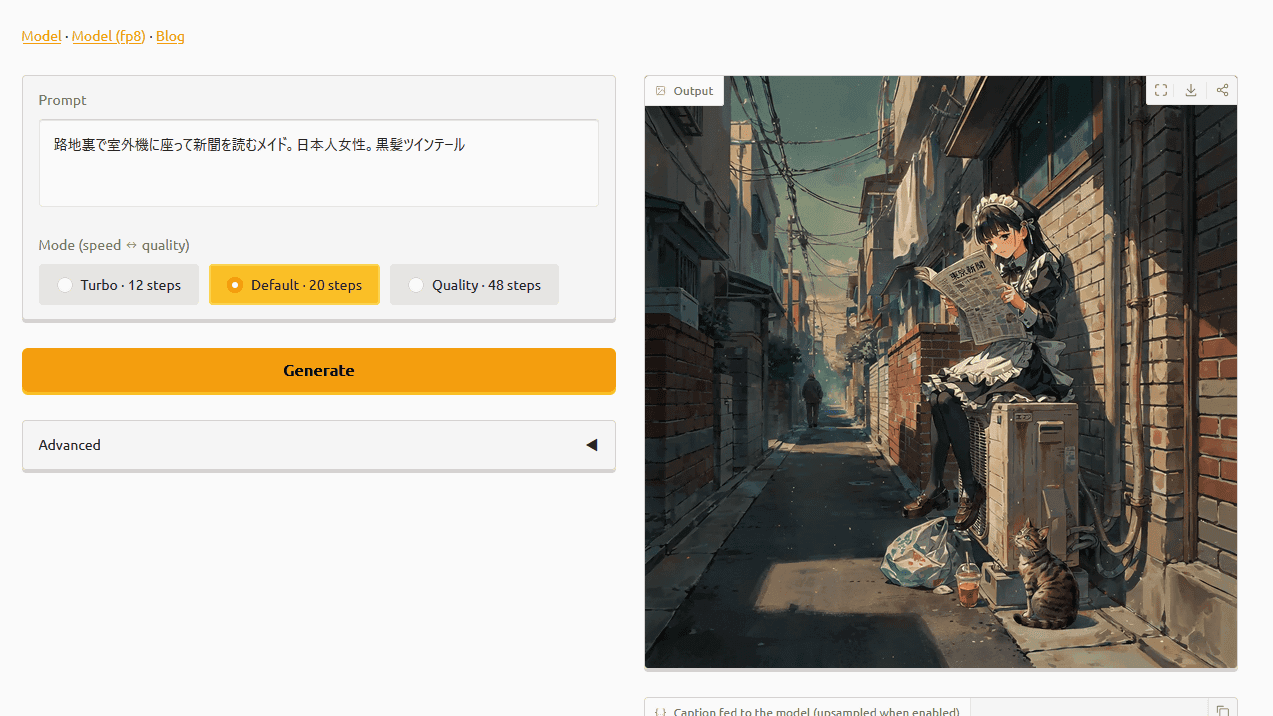Open the Model link
This screenshot has width=1273, height=716.
[41, 36]
